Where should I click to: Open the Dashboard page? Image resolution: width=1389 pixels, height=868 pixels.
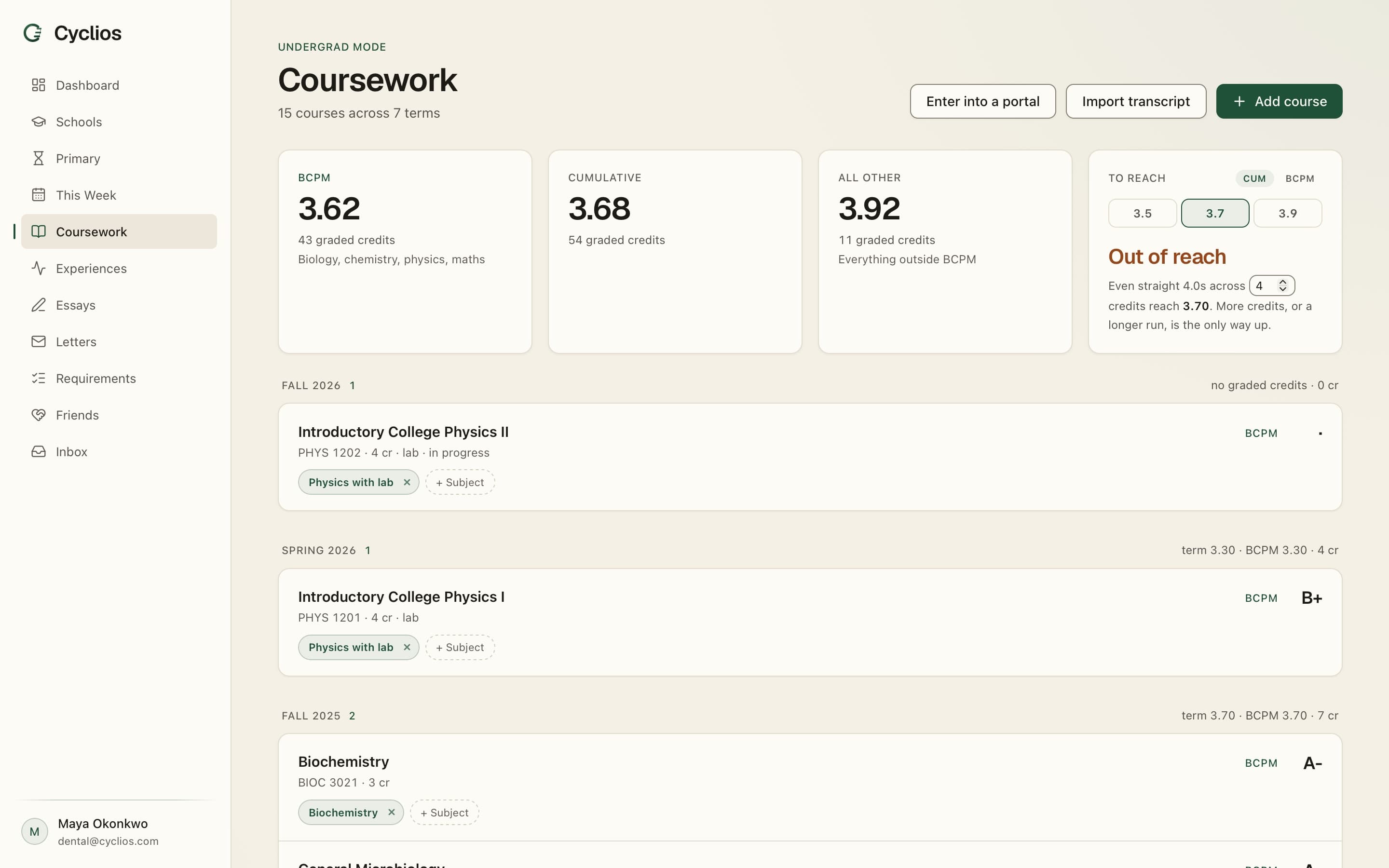pos(119,85)
